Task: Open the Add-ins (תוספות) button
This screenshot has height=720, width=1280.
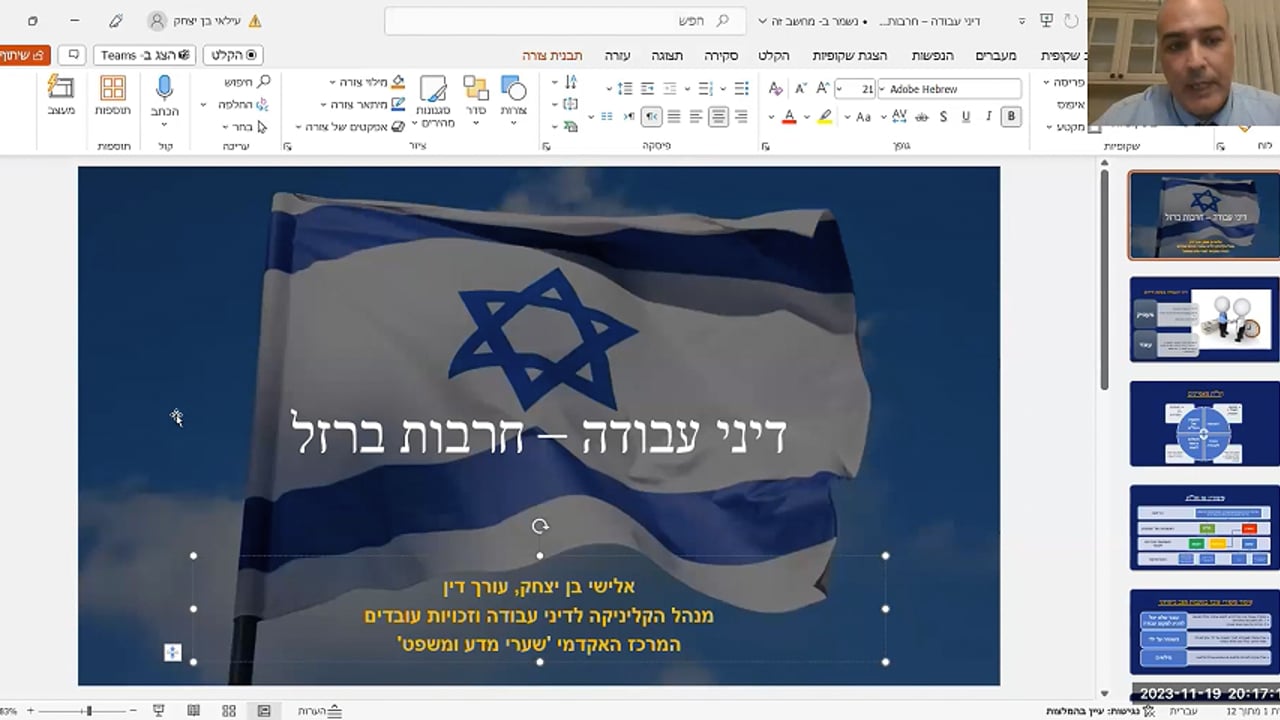Action: pos(113,97)
